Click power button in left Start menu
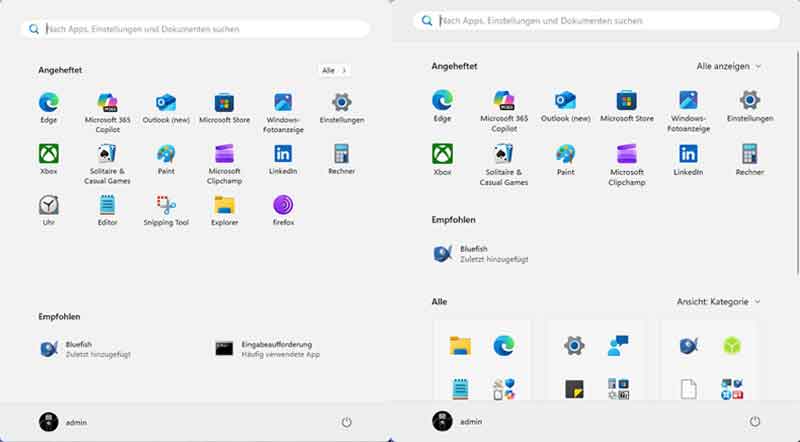This screenshot has width=800, height=442. (346, 422)
